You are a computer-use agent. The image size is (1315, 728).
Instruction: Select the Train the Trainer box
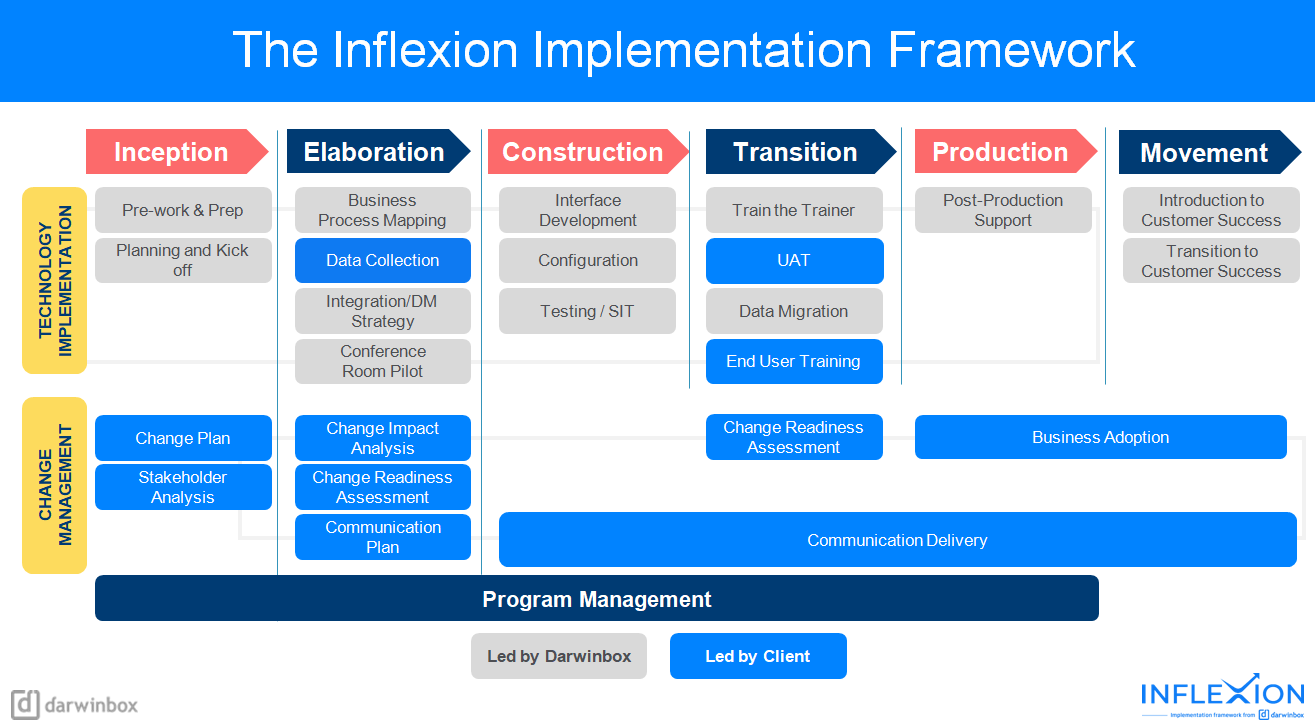point(794,210)
